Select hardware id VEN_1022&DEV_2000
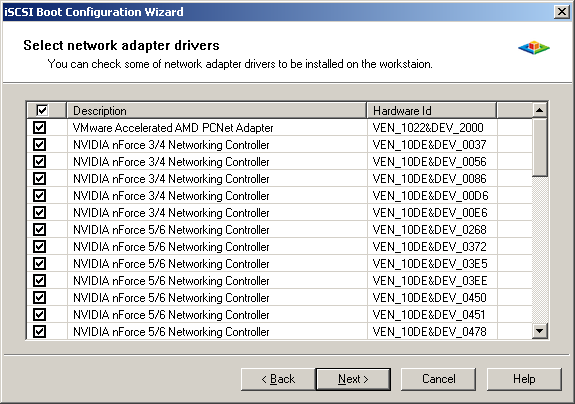Image resolution: width=575 pixels, height=404 pixels. (x=428, y=128)
